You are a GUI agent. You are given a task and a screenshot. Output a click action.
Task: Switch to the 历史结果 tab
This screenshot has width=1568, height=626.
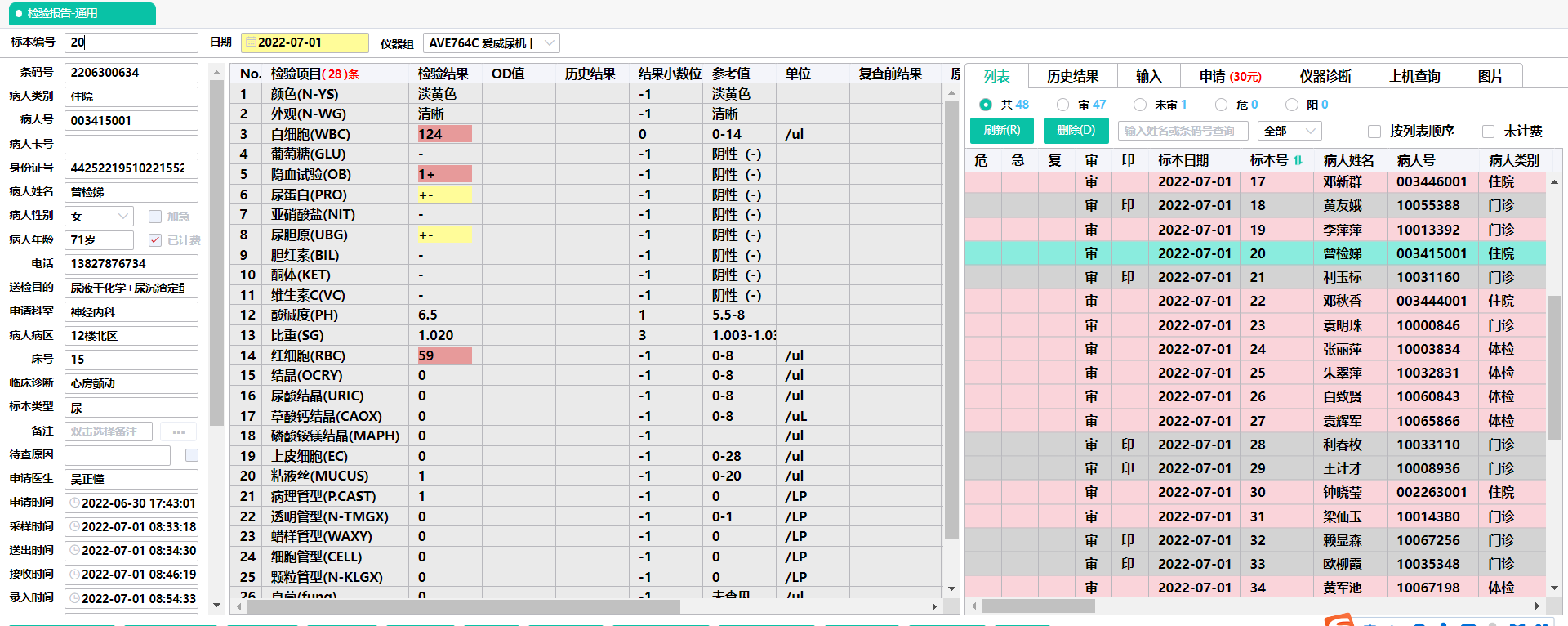(1072, 76)
